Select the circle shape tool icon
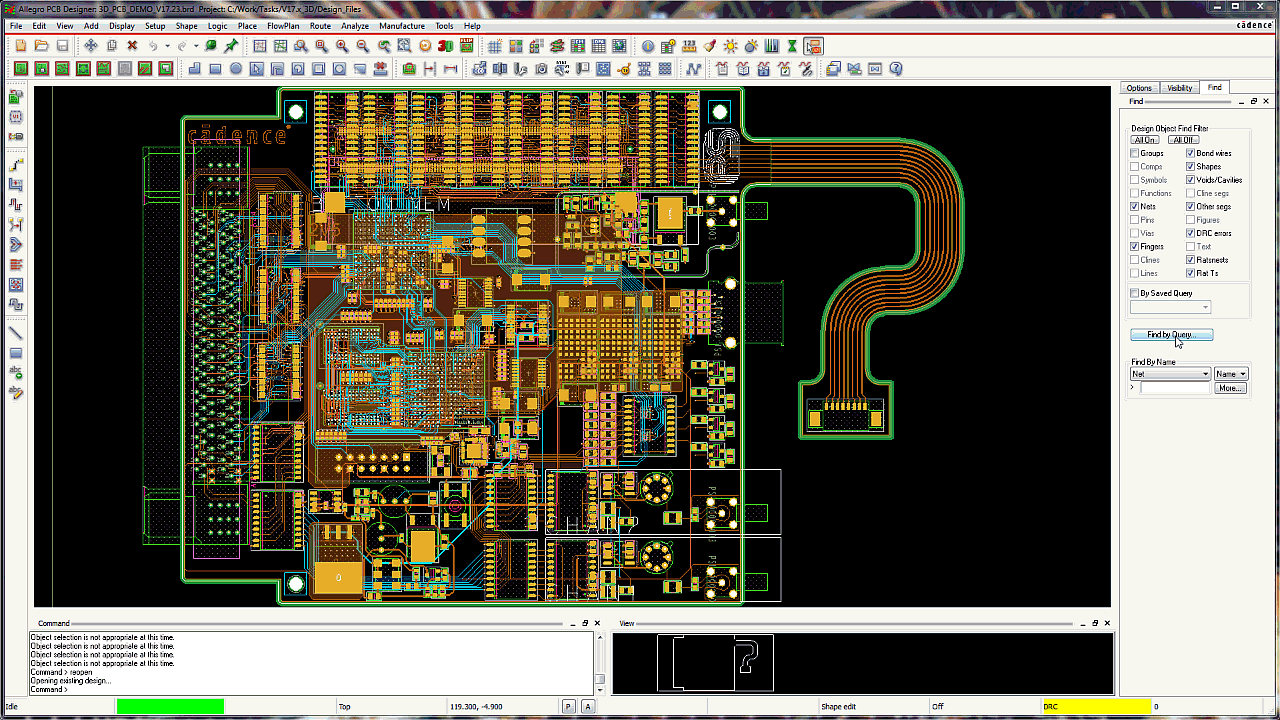Screen dimensions: 1280x720 236,69
